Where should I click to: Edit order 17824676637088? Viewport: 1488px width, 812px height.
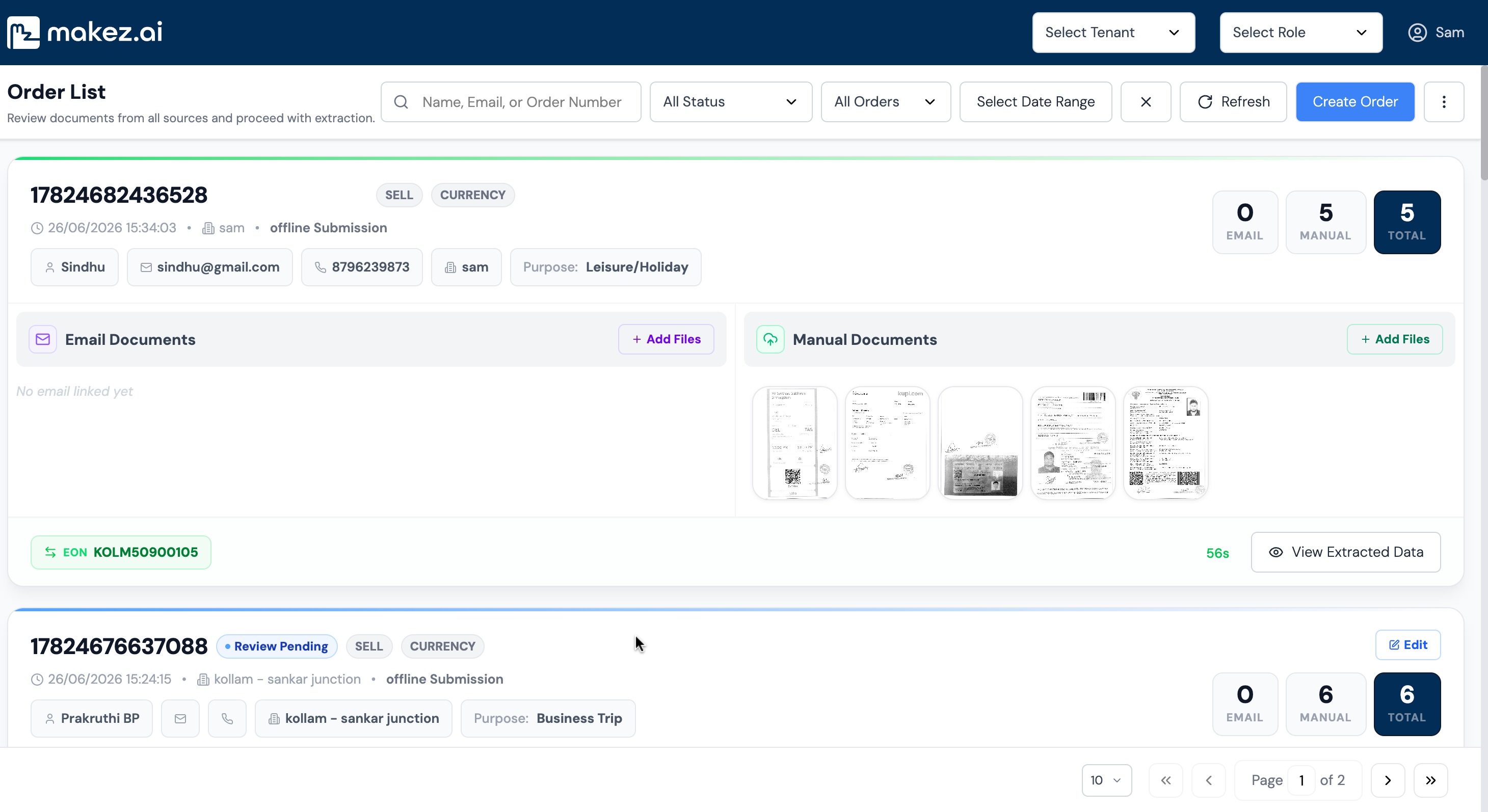[x=1407, y=645]
